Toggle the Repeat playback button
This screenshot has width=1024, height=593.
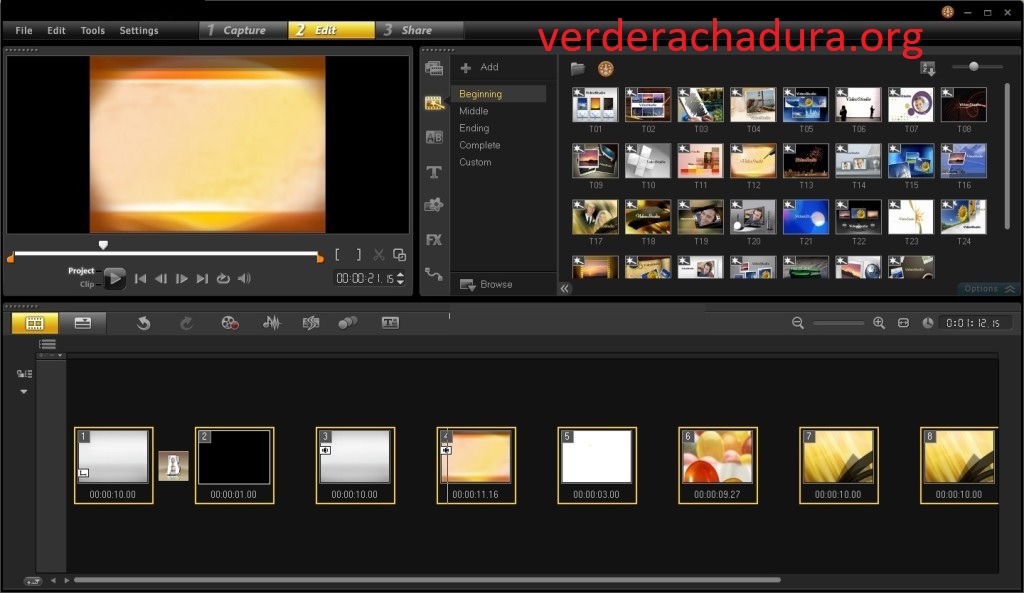223,278
